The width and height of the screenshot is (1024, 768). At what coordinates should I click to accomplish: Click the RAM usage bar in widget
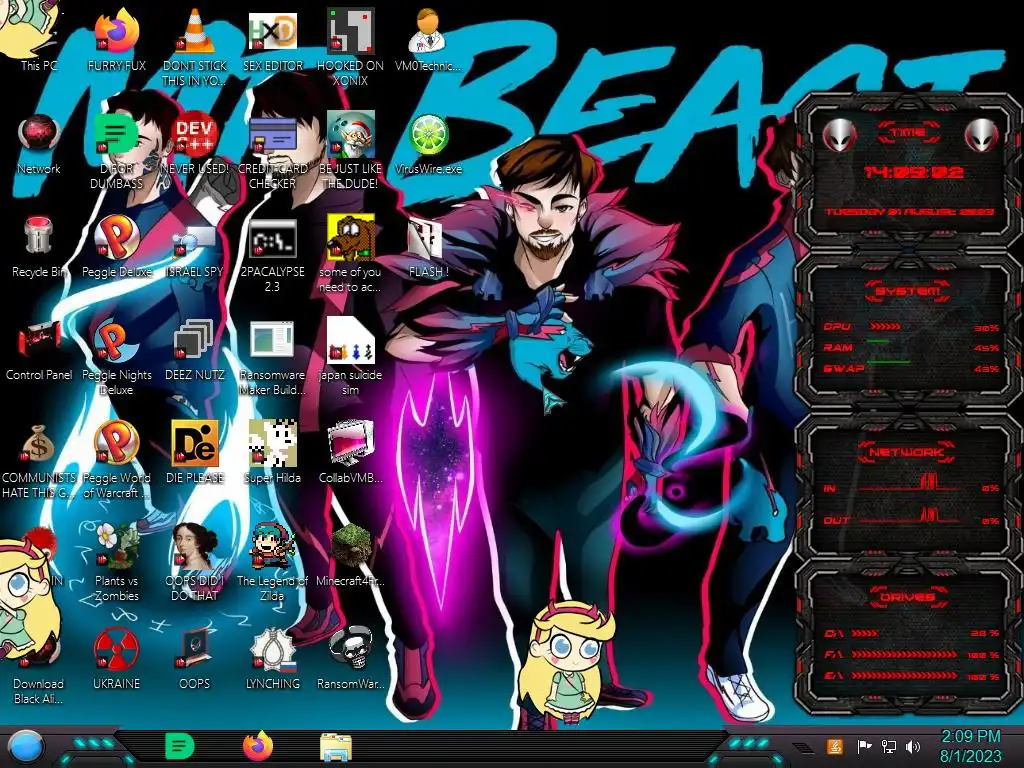[x=878, y=342]
